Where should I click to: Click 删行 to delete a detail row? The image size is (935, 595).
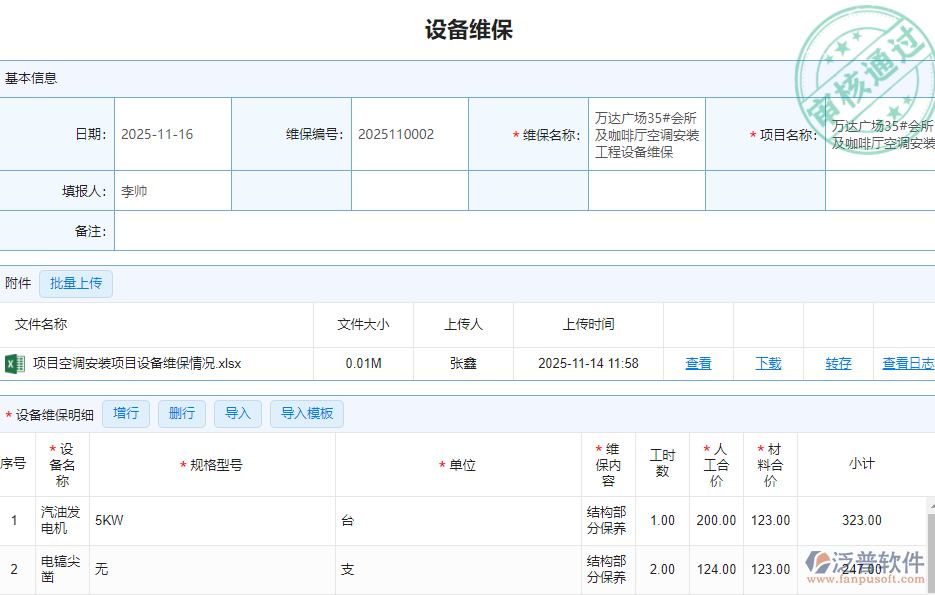[181, 413]
